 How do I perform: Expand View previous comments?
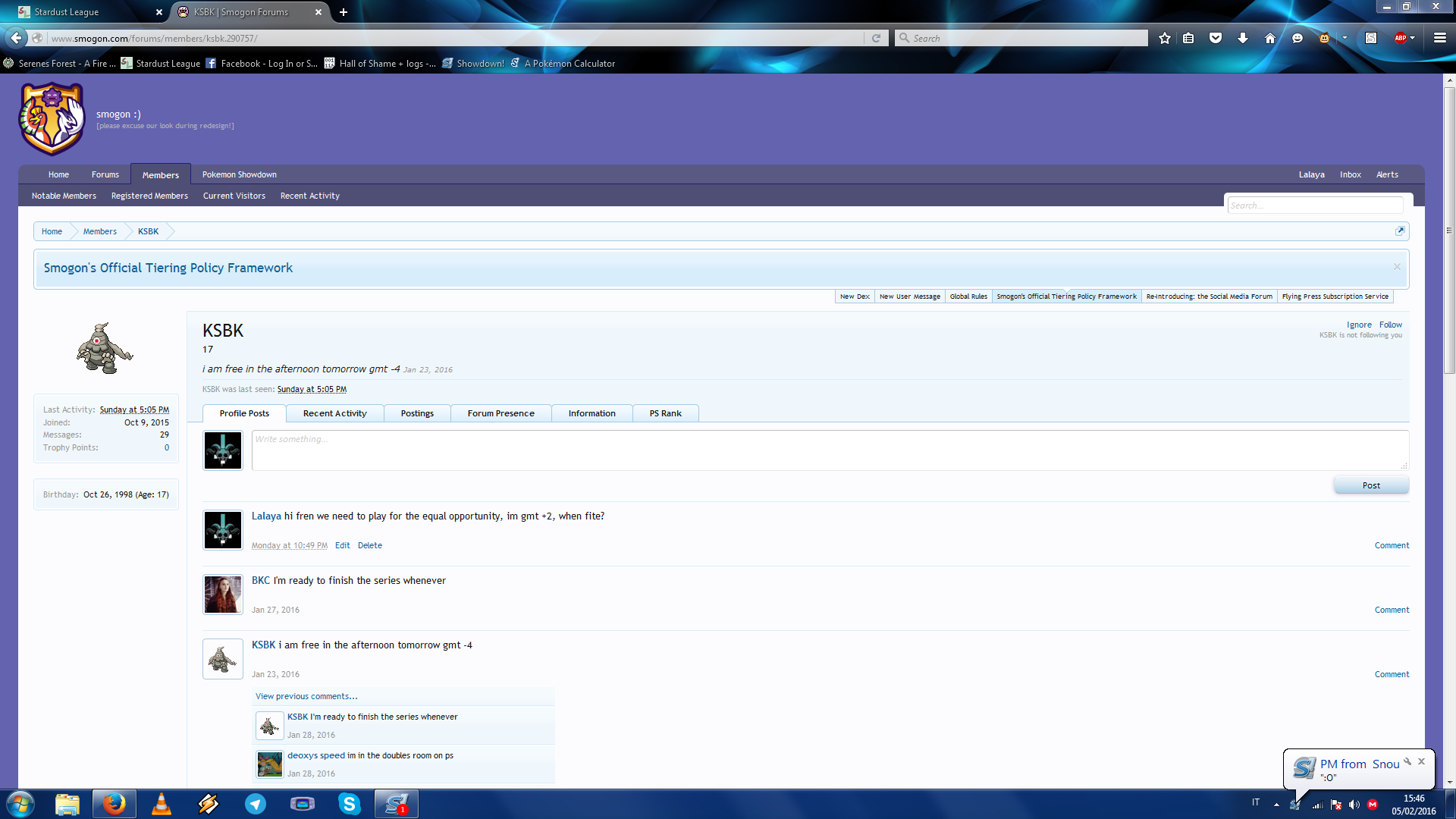pyautogui.click(x=306, y=696)
